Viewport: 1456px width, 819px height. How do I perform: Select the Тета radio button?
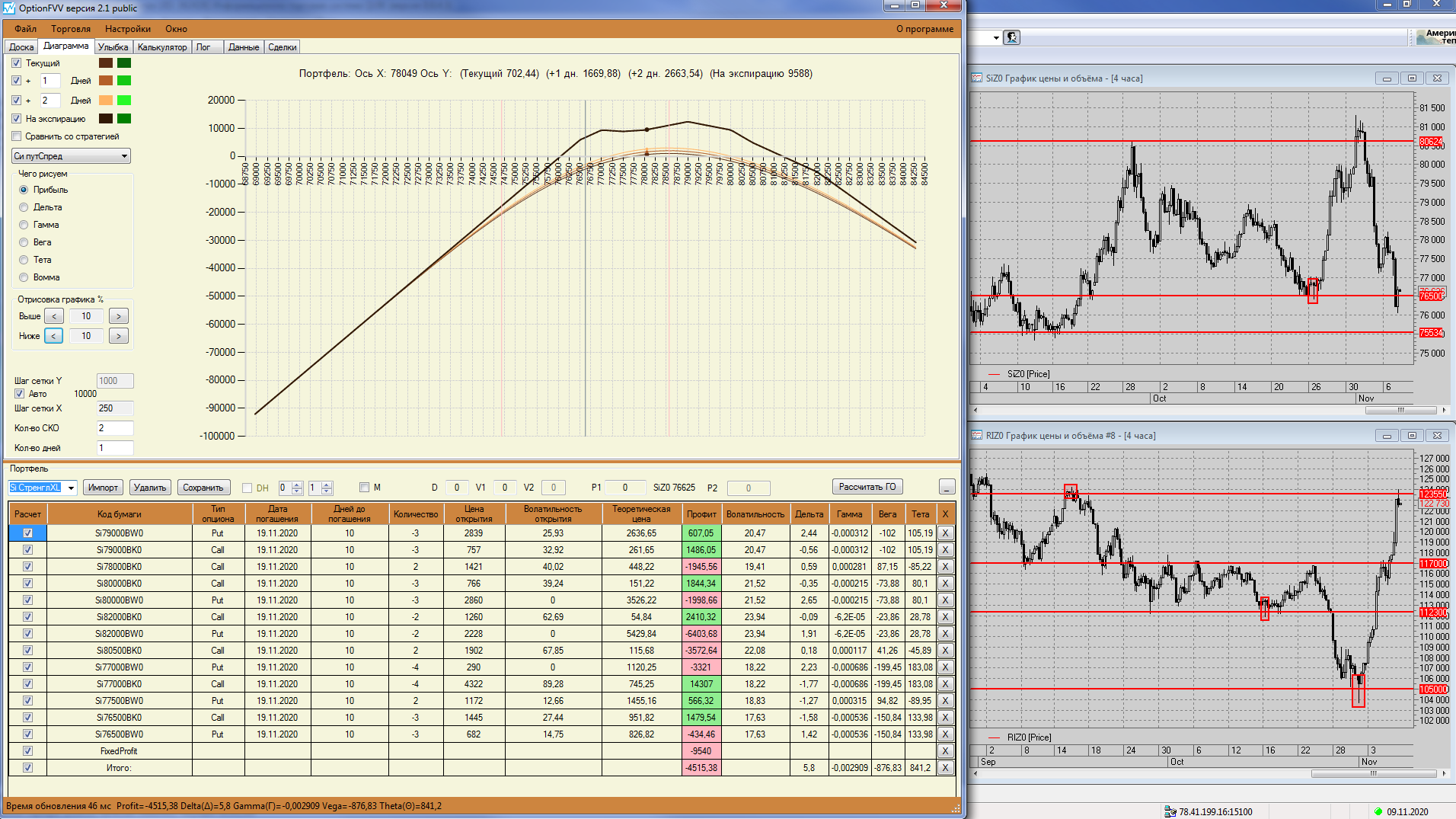[24, 260]
